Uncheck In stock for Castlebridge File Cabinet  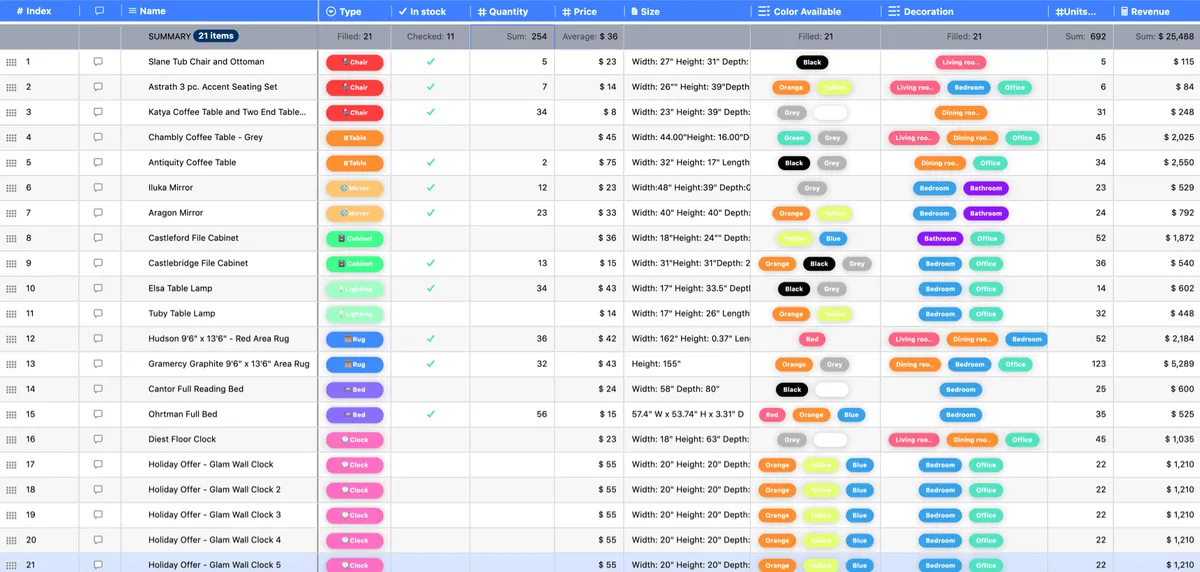[430, 263]
